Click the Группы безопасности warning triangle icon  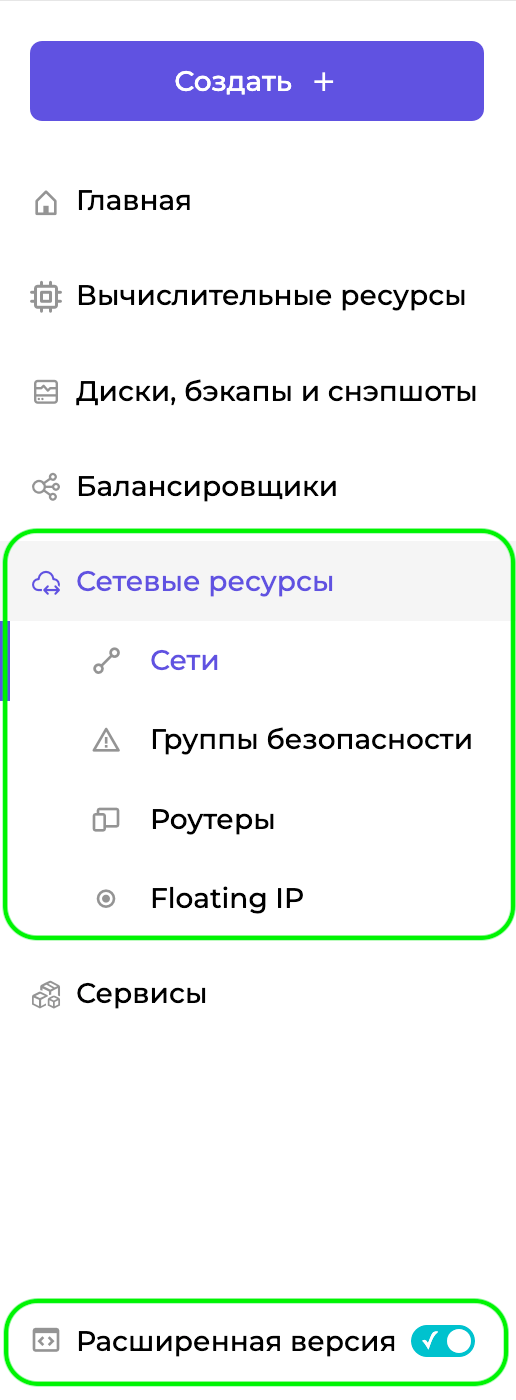pos(105,741)
